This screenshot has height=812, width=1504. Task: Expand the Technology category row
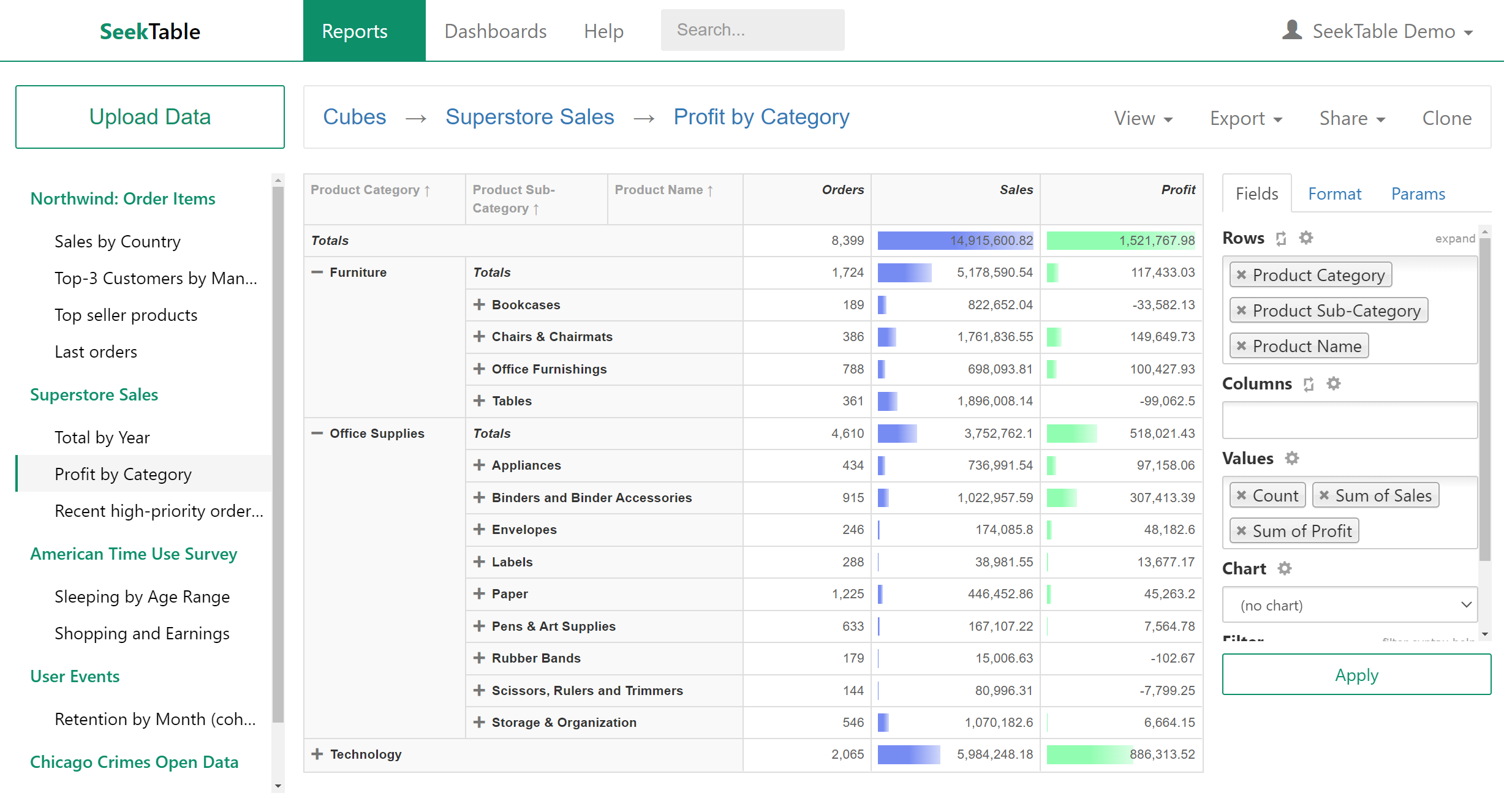317,754
